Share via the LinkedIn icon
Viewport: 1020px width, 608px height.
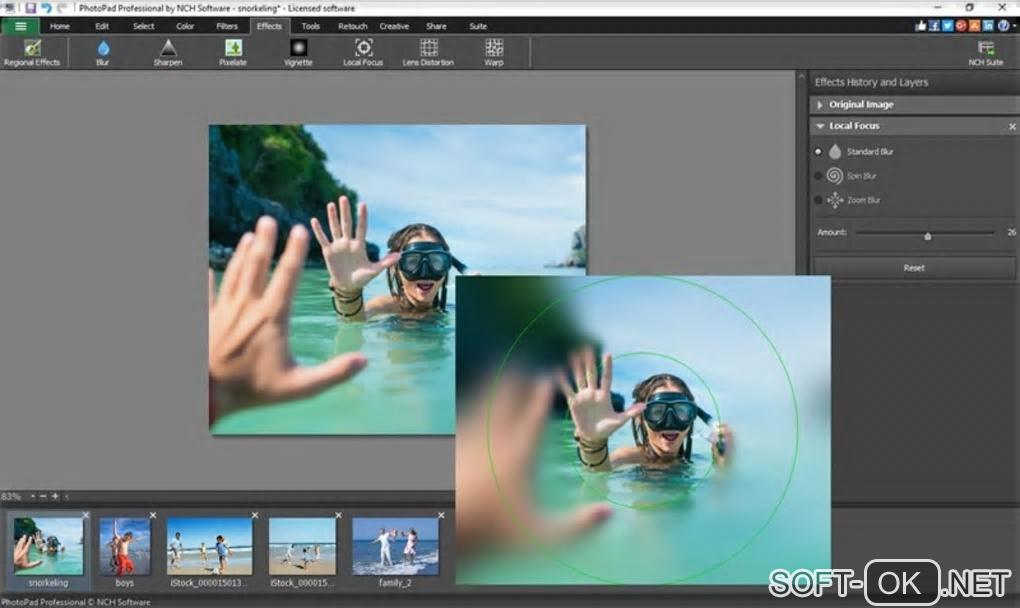[988, 26]
